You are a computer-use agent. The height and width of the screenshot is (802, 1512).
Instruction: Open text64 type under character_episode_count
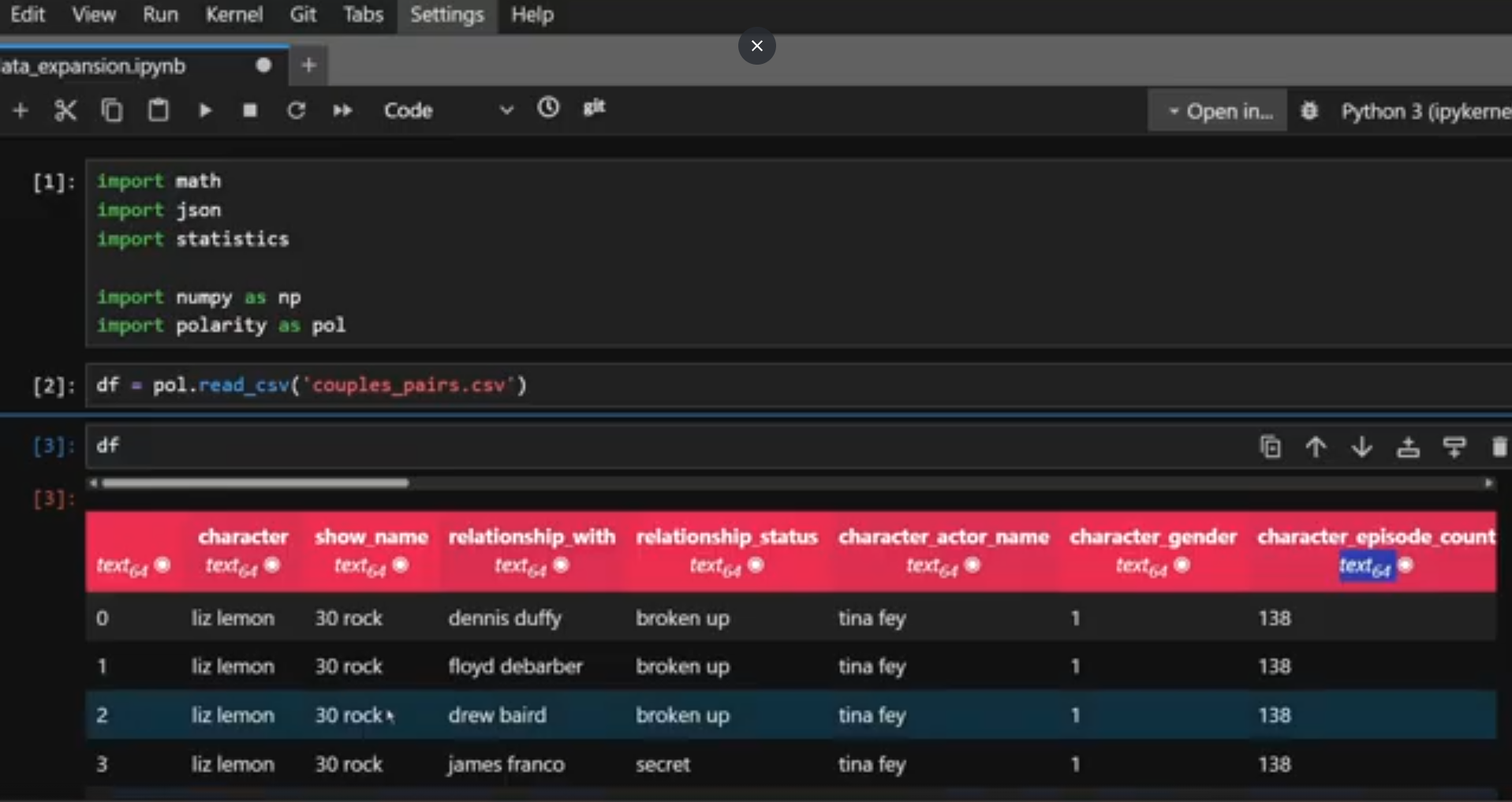tap(1366, 566)
